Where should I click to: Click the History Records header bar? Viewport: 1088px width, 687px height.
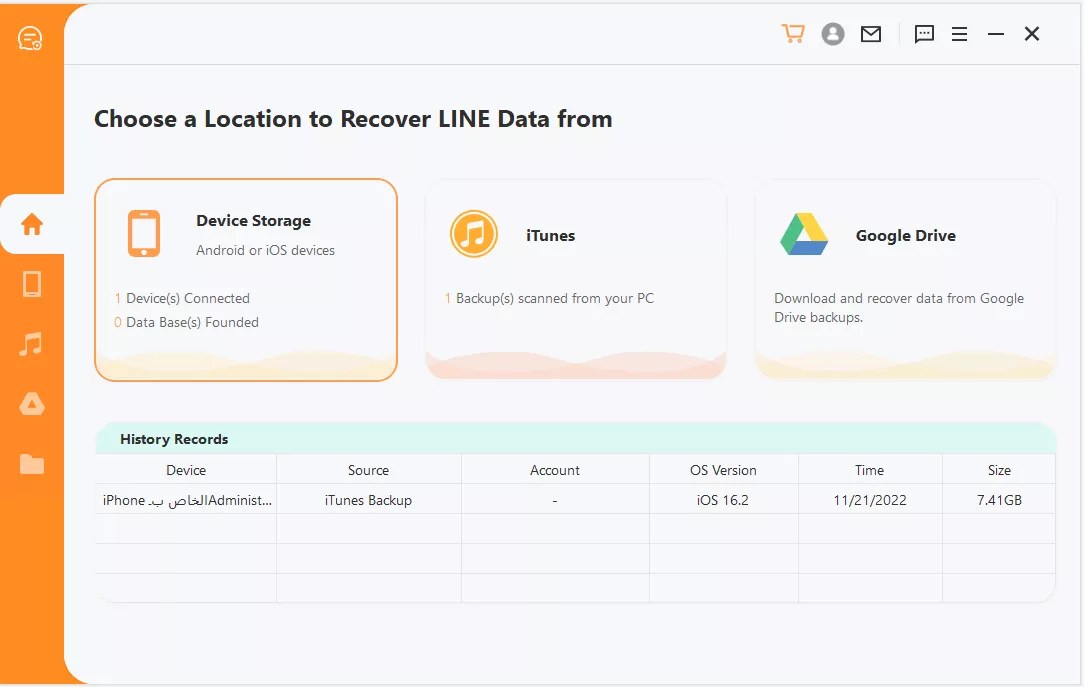pyautogui.click(x=575, y=439)
